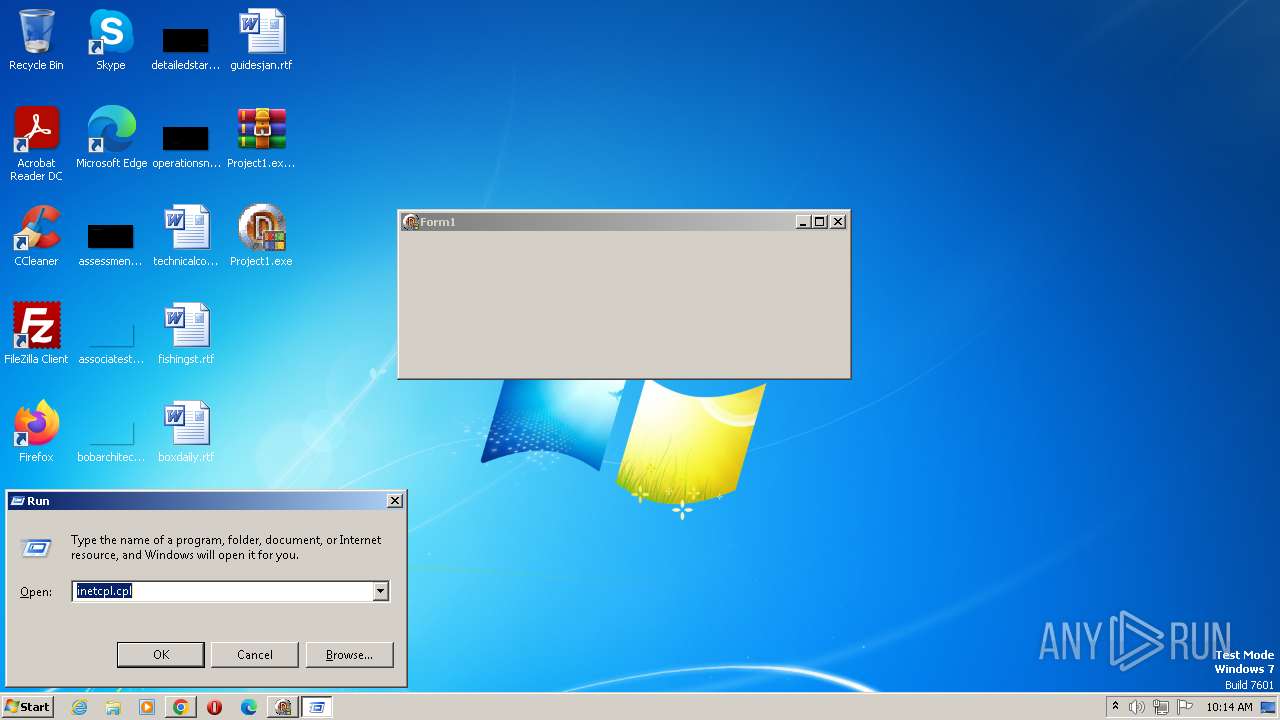Open the network tray icon
The image size is (1280, 720).
click(1161, 707)
